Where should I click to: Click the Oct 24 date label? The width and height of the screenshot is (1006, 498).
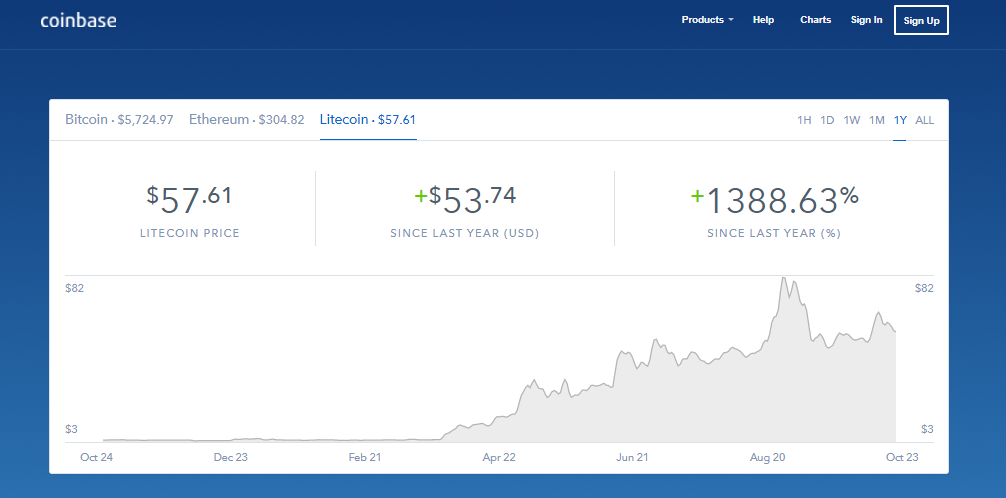(95, 457)
